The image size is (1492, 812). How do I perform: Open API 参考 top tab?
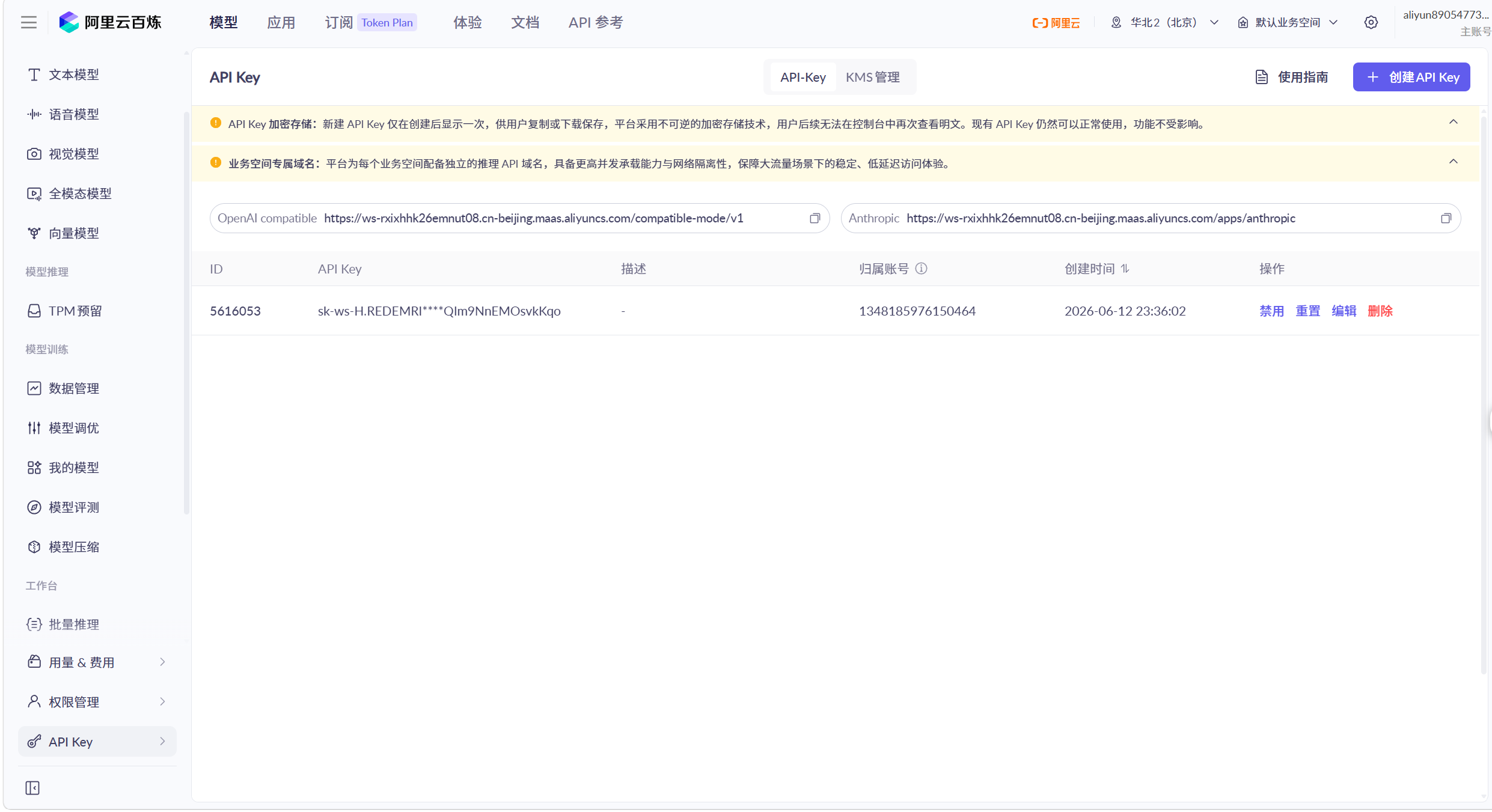[x=596, y=22]
